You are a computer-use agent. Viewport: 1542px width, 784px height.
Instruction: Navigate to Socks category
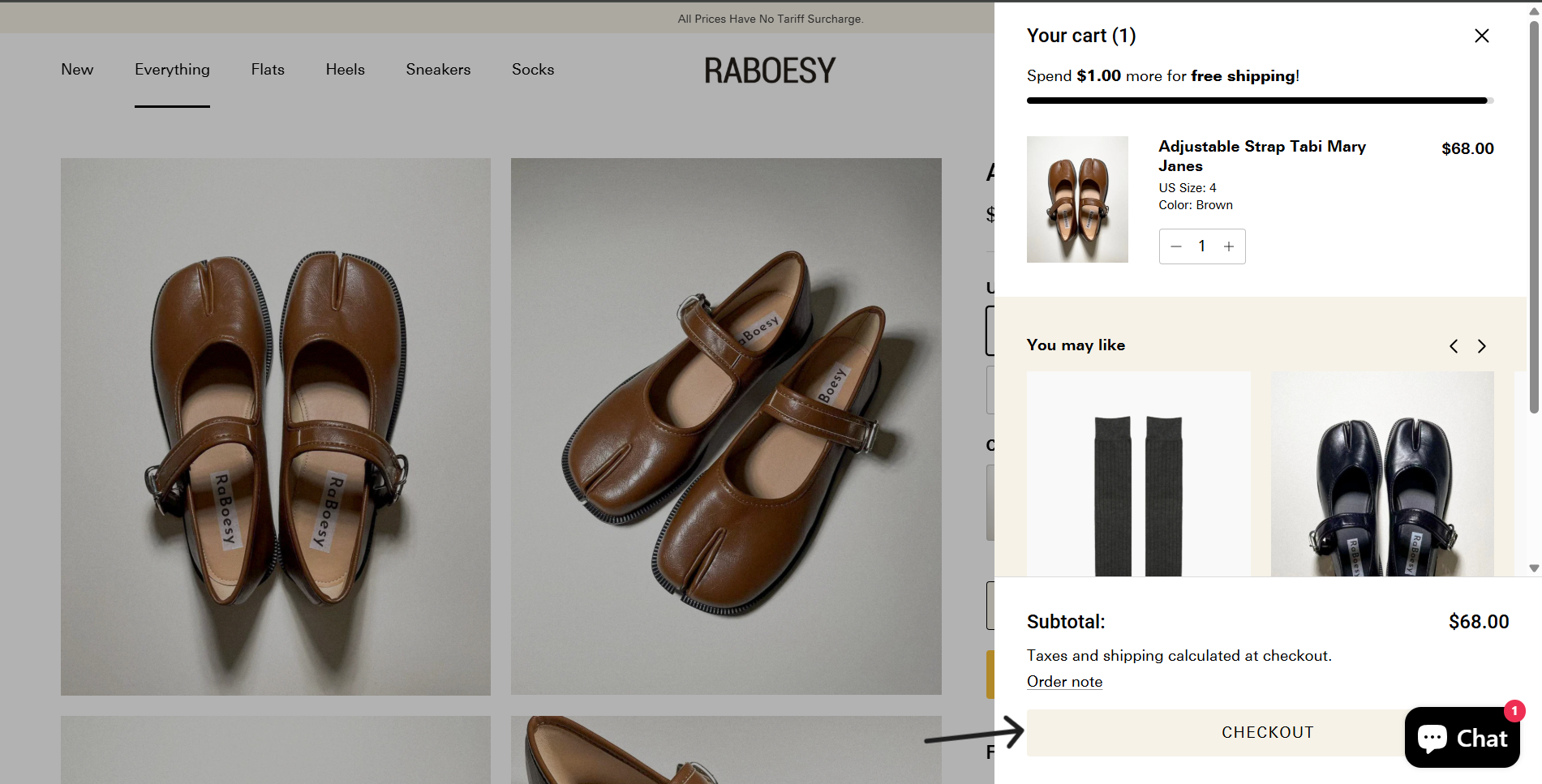pos(533,70)
